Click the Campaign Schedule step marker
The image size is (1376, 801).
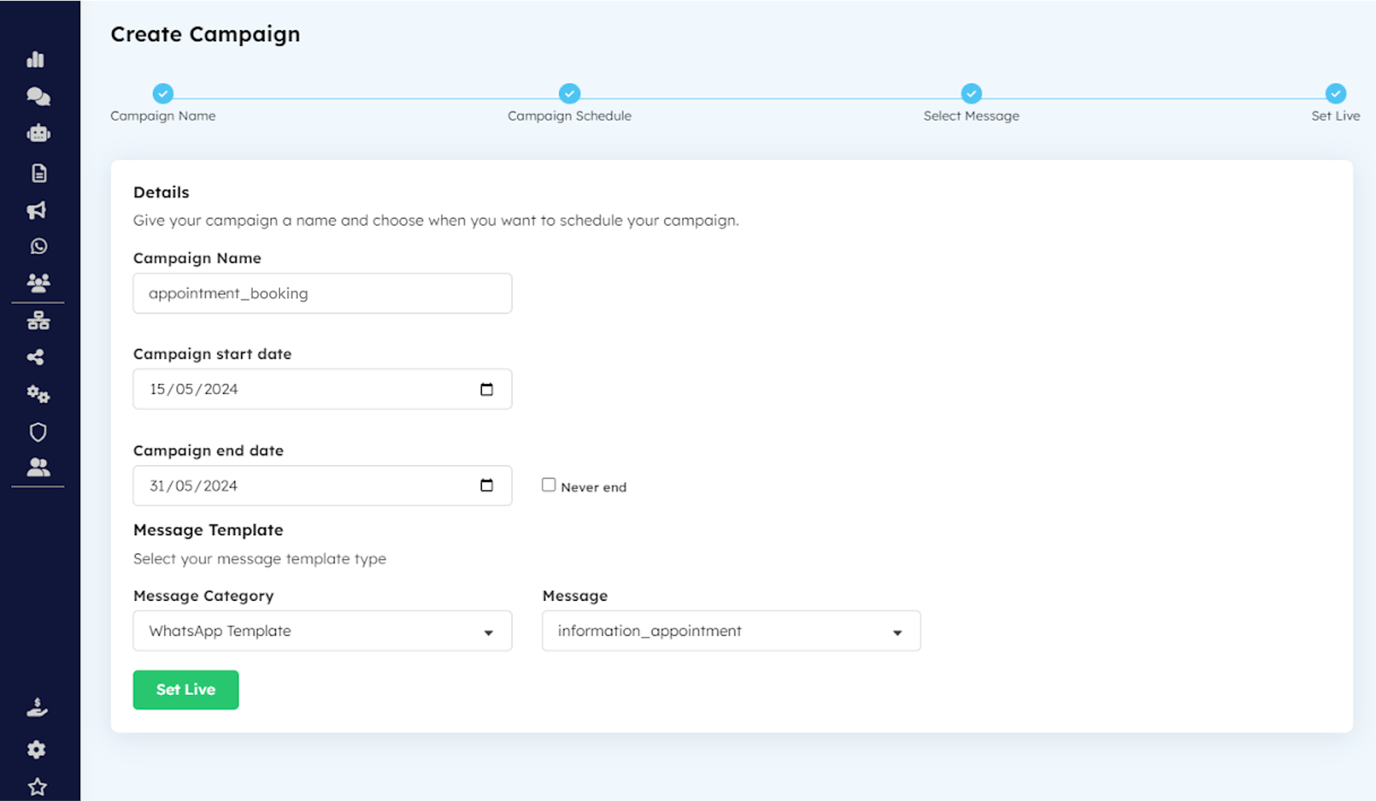click(569, 93)
